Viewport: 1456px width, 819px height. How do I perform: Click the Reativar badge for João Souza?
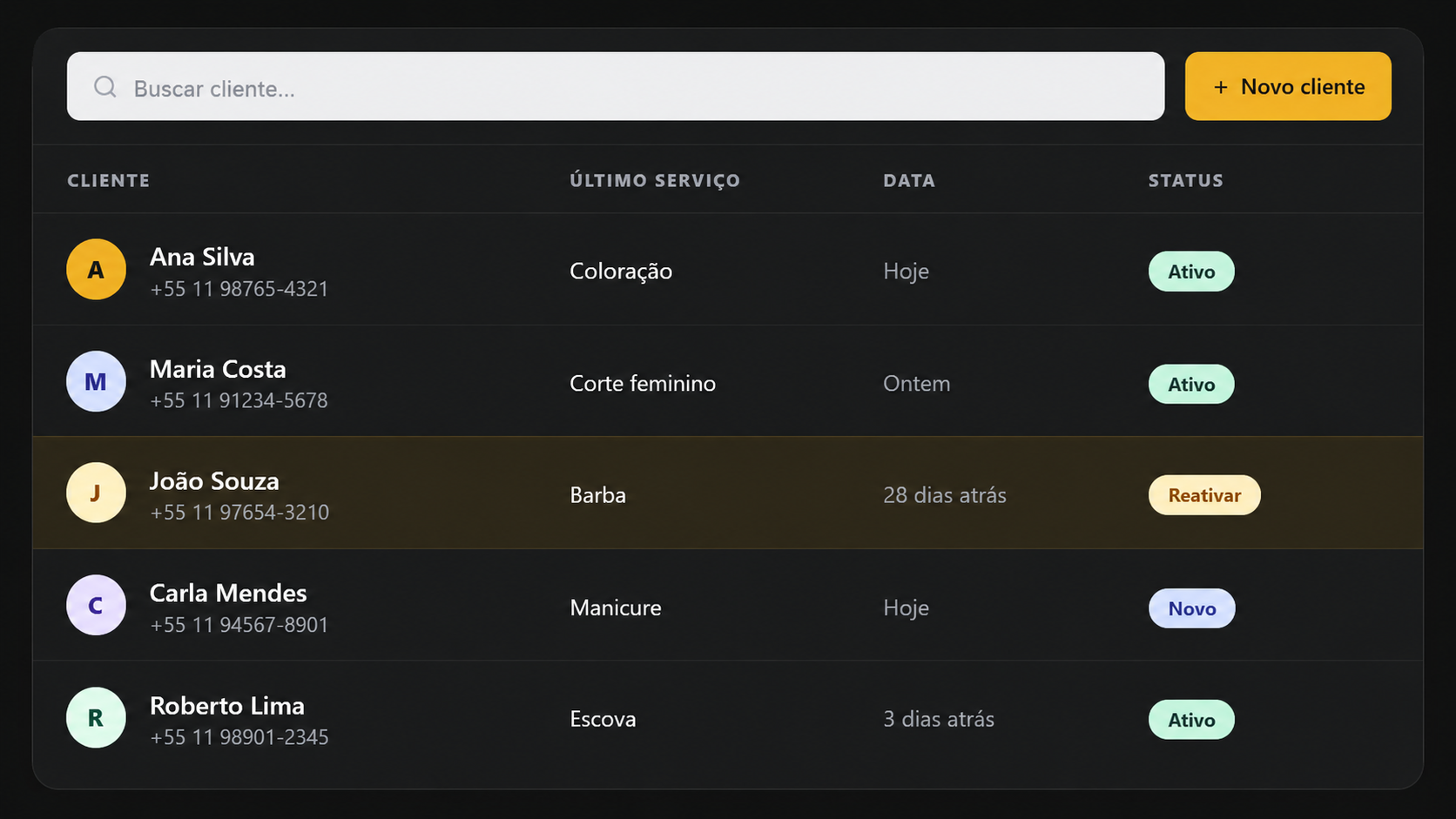pyautogui.click(x=1204, y=495)
